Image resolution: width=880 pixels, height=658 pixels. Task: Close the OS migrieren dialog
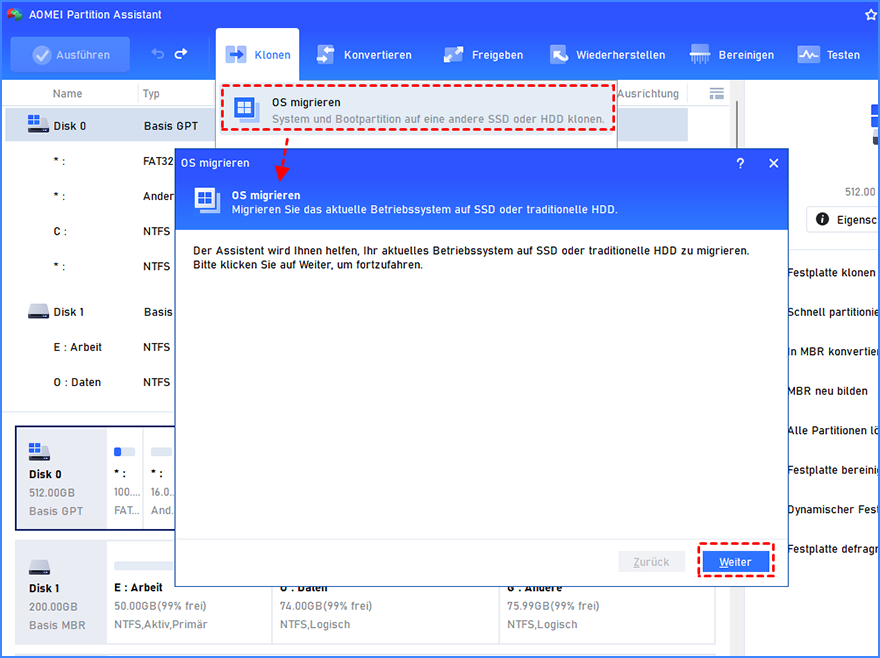[x=773, y=163]
